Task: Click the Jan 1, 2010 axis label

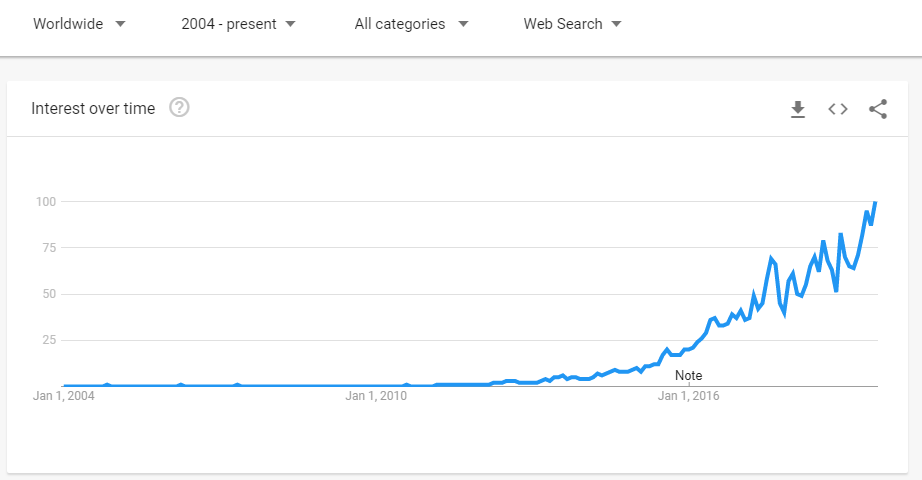Action: 376,396
